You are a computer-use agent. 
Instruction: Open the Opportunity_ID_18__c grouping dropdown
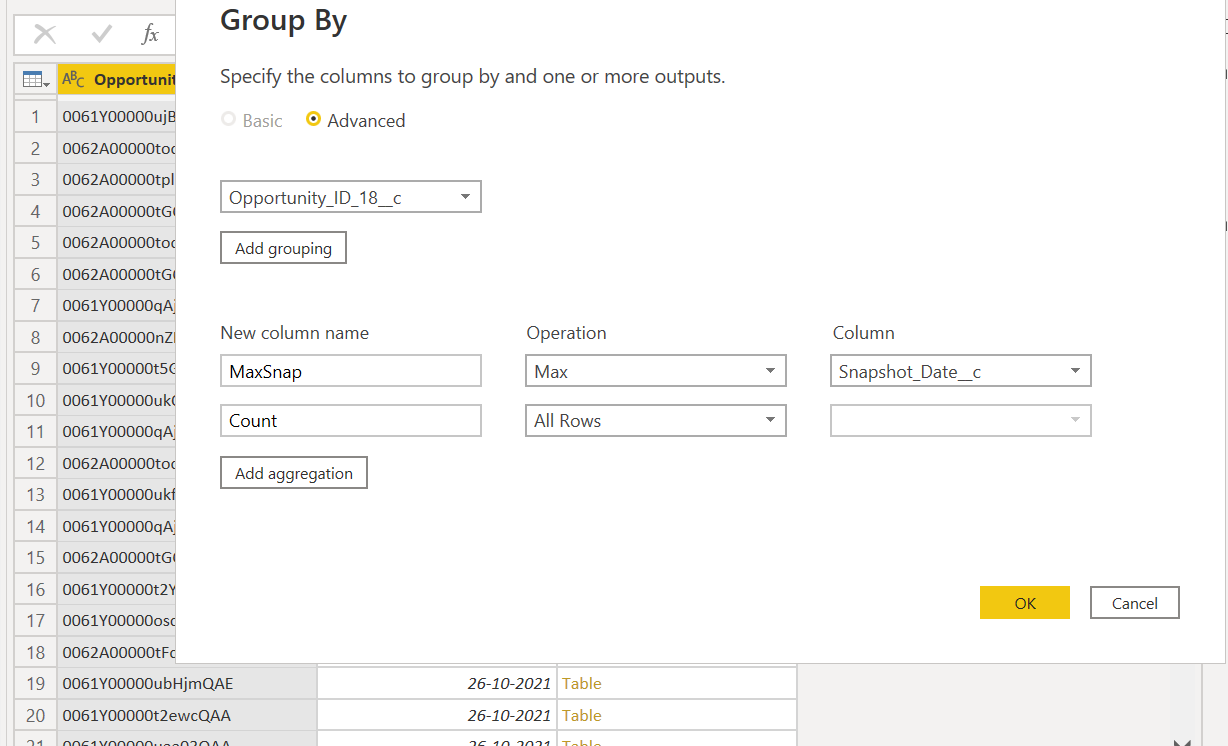[351, 197]
